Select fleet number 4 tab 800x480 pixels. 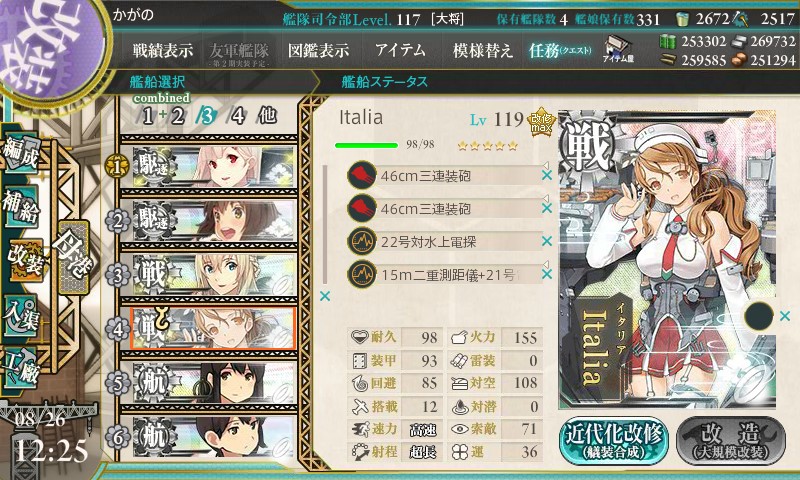point(237,116)
